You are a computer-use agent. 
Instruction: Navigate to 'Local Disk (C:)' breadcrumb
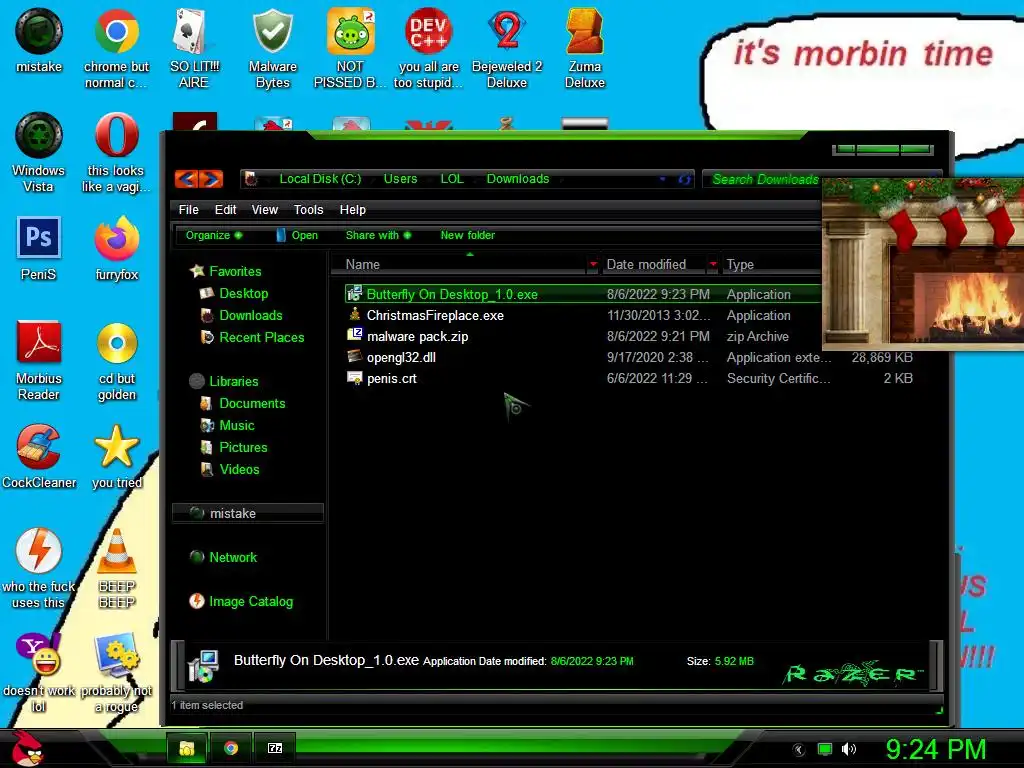(320, 179)
